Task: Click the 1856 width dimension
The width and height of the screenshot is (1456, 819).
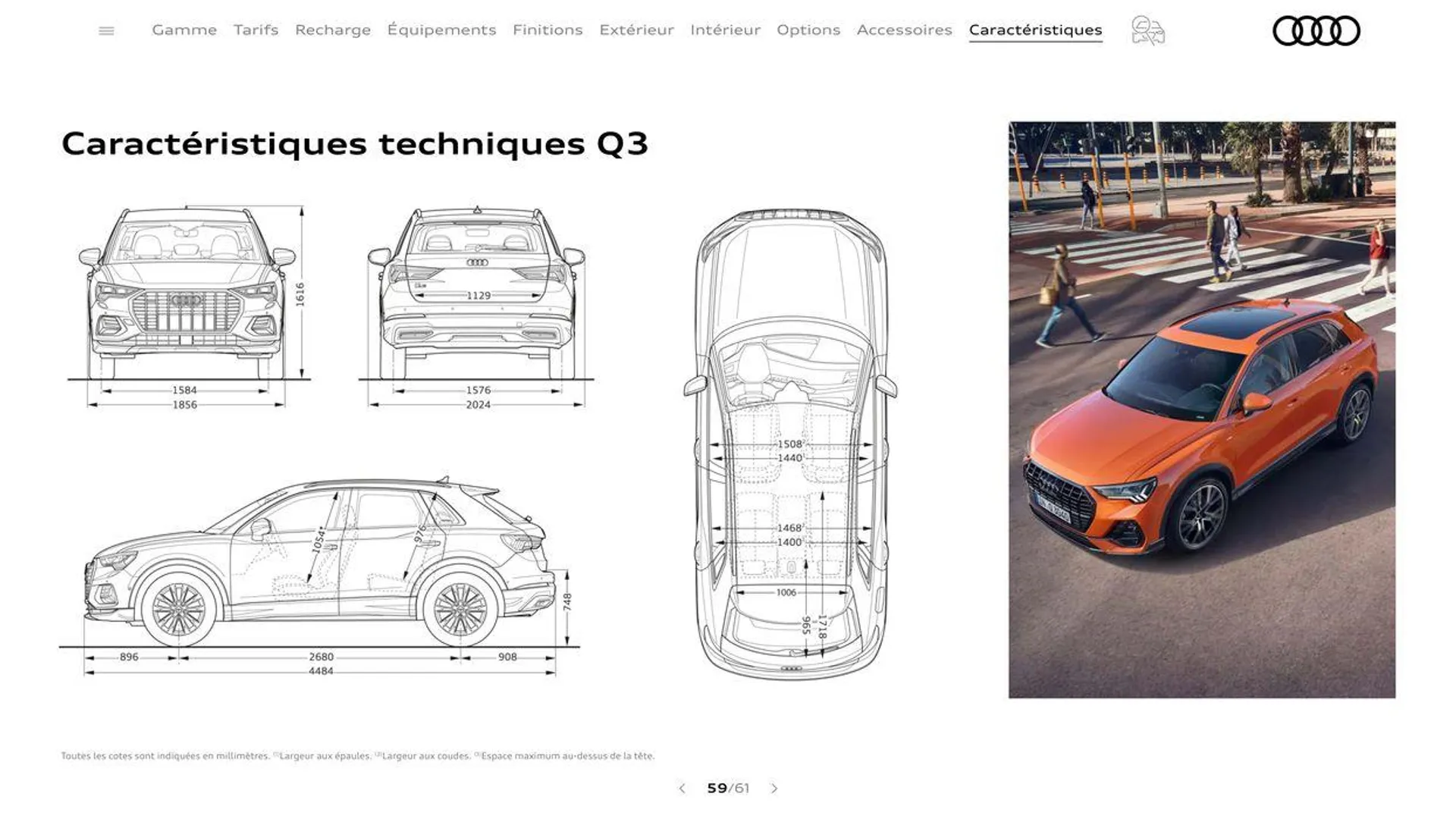Action: (x=184, y=405)
